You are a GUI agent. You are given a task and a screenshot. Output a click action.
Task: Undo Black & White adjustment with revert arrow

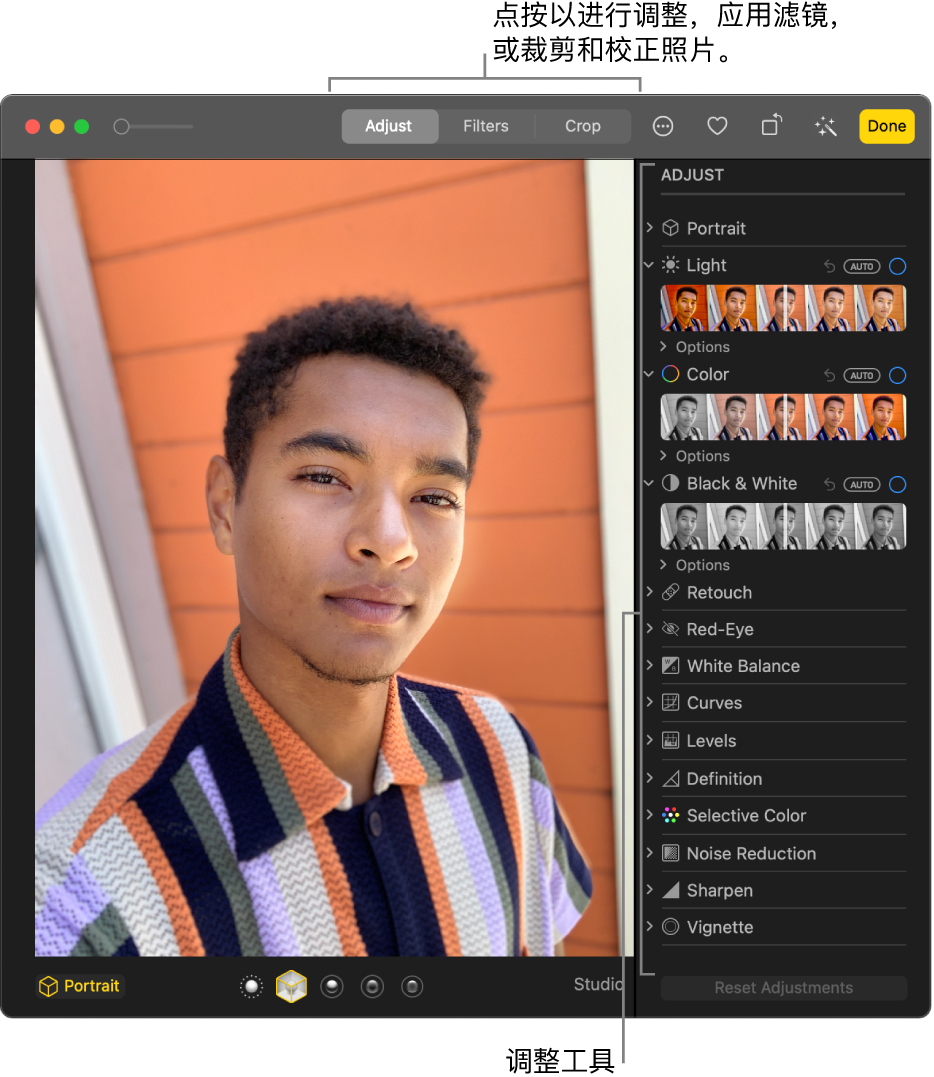click(830, 485)
